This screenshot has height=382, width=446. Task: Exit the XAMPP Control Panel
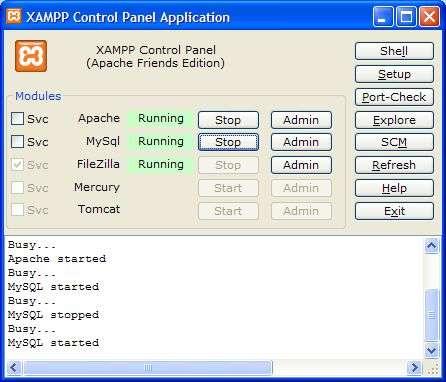(x=394, y=211)
